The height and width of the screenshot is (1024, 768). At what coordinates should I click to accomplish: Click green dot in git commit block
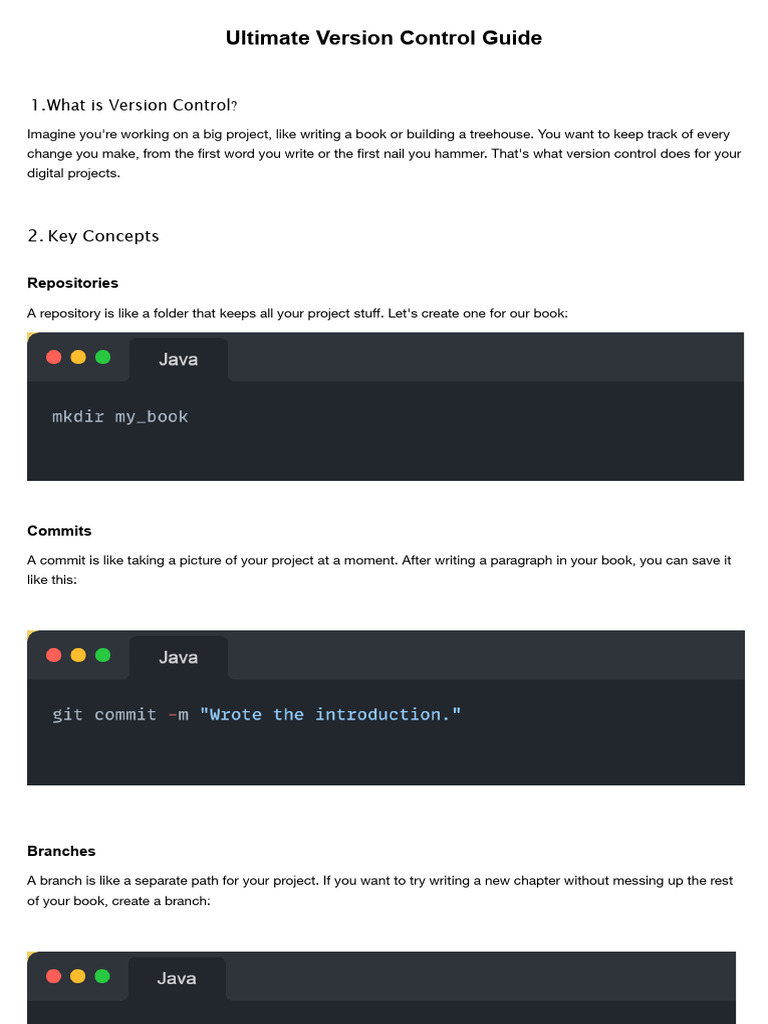(x=103, y=655)
